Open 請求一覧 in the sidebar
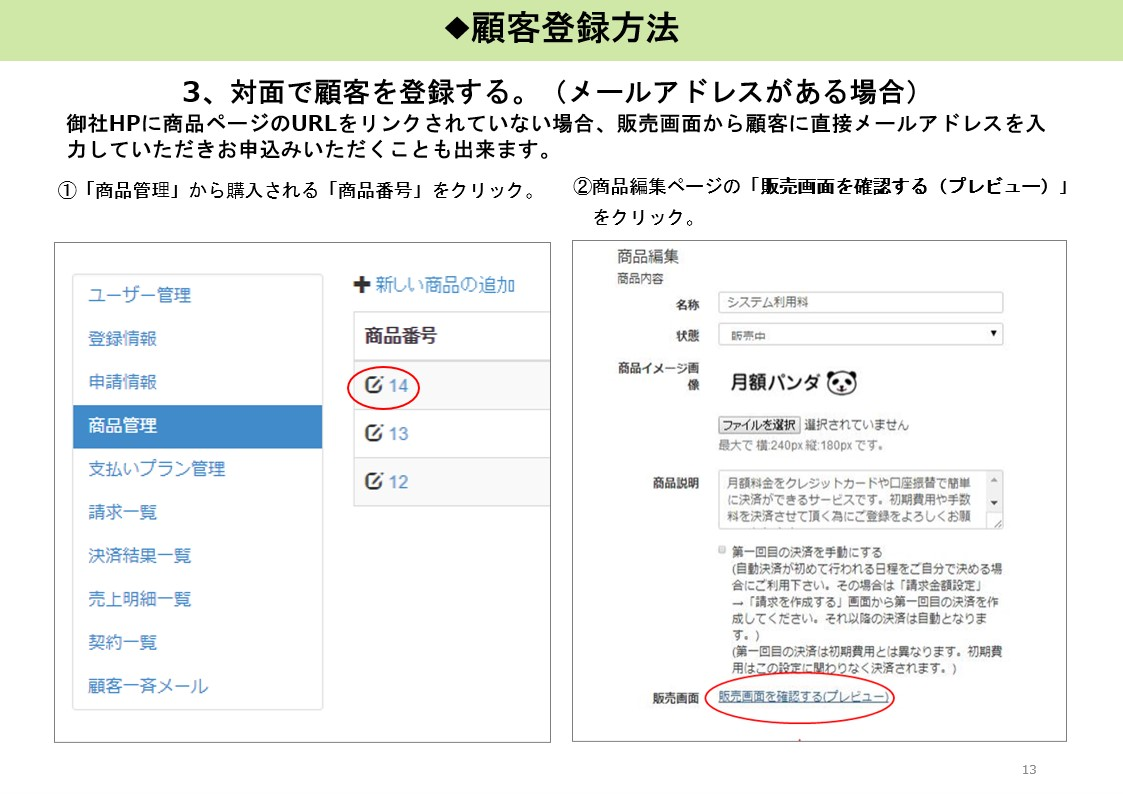The width and height of the screenshot is (1123, 794). coord(122,512)
